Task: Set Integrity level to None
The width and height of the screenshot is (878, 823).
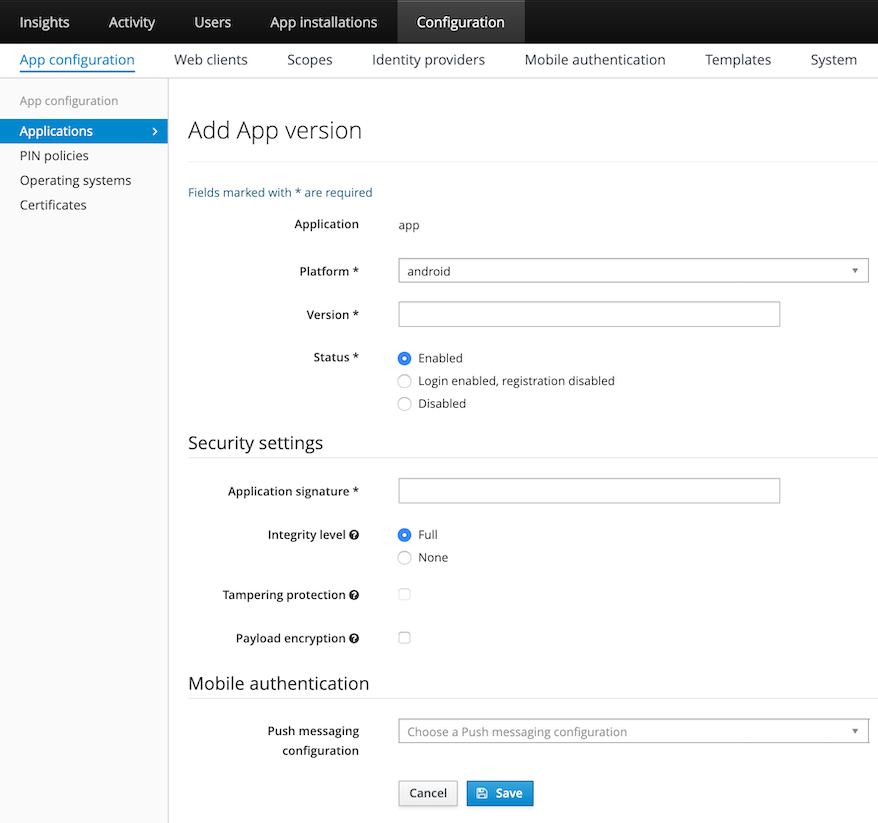Action: tap(404, 557)
